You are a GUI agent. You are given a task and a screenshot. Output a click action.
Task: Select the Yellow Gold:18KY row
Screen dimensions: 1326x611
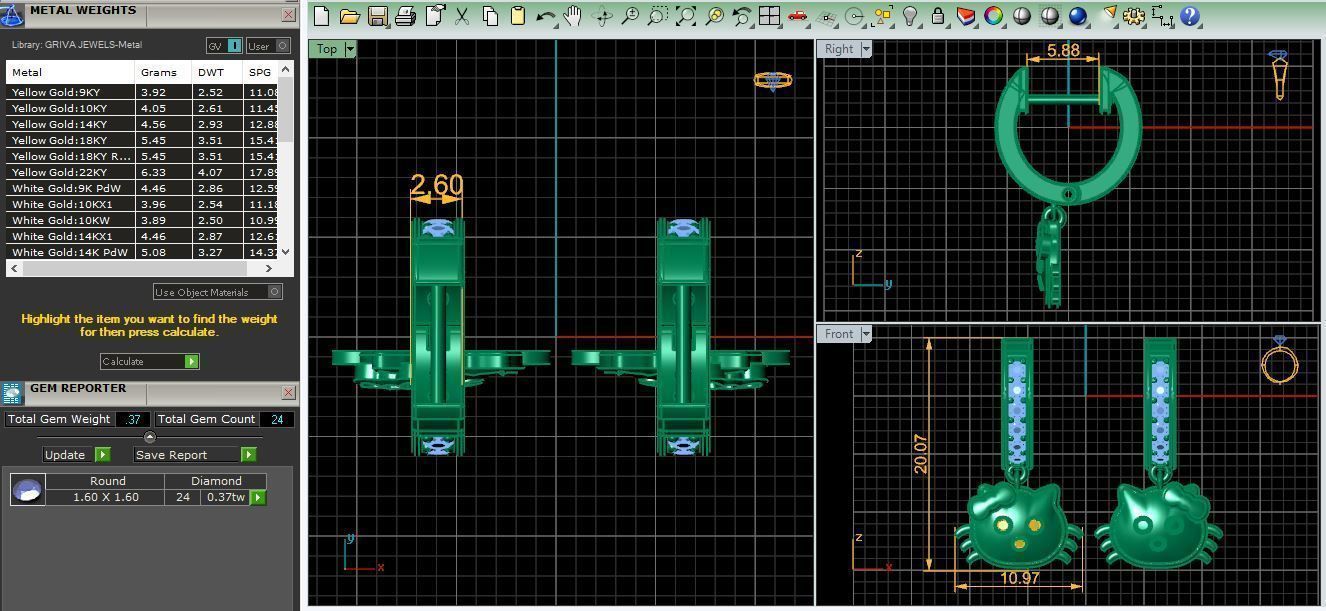click(x=144, y=140)
